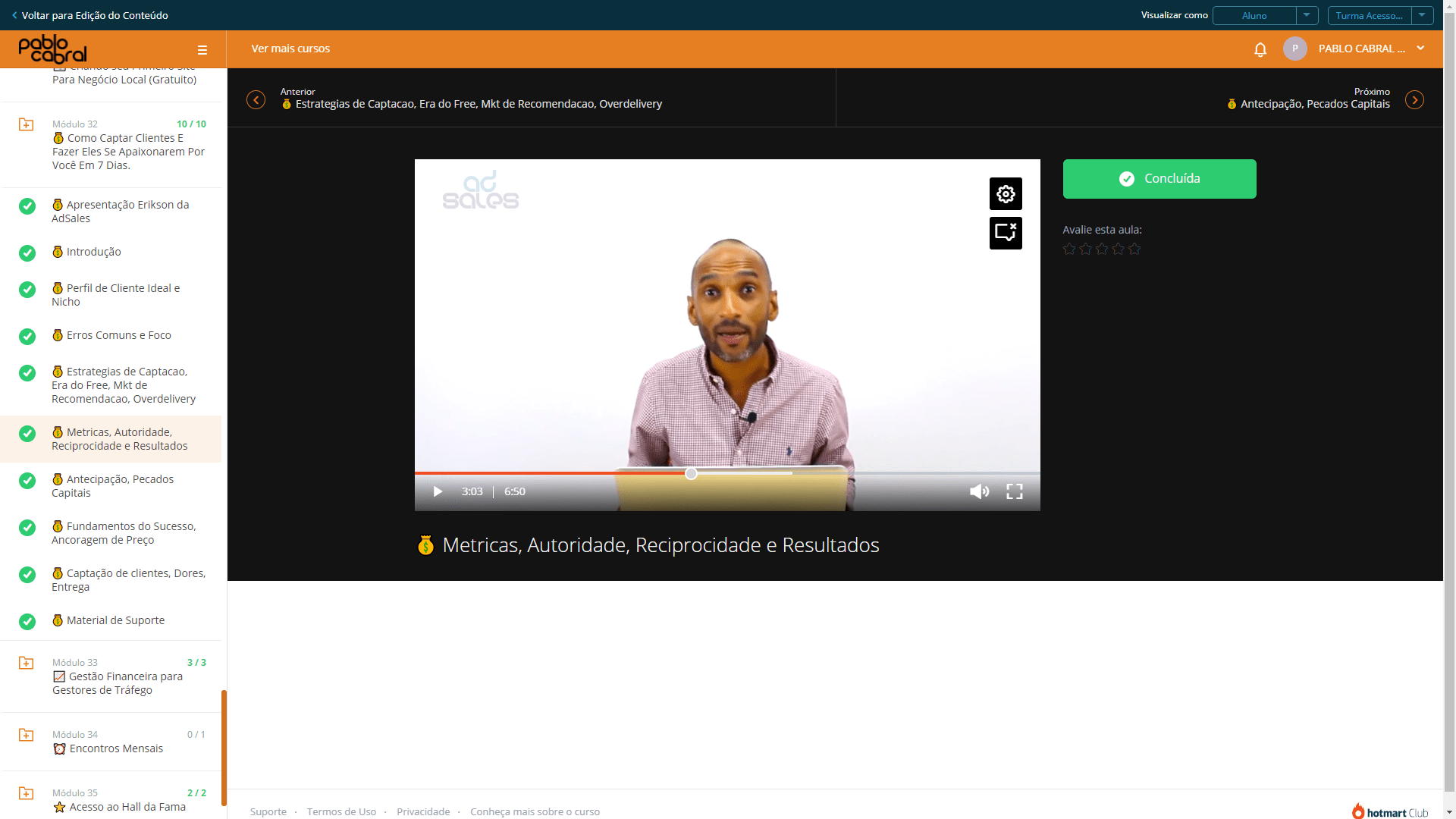Screen dimensions: 1456x819
Task: Go to previous lesson arrow
Action: point(256,100)
